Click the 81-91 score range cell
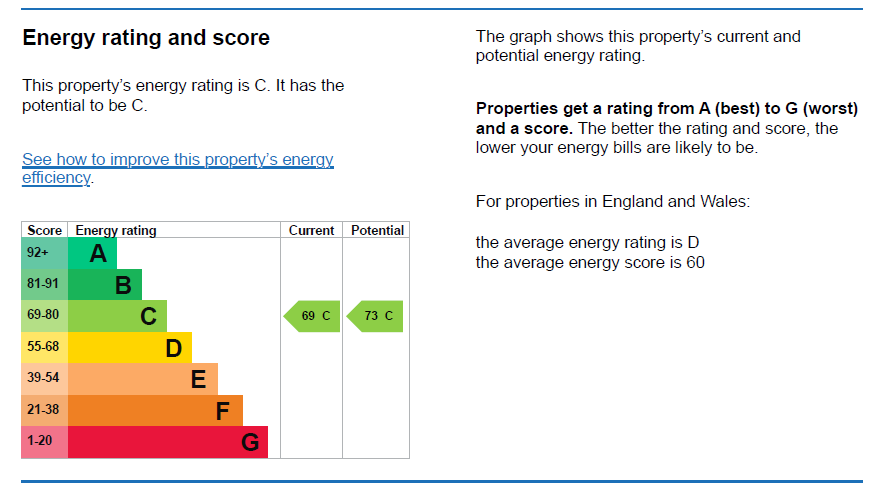 click(44, 285)
